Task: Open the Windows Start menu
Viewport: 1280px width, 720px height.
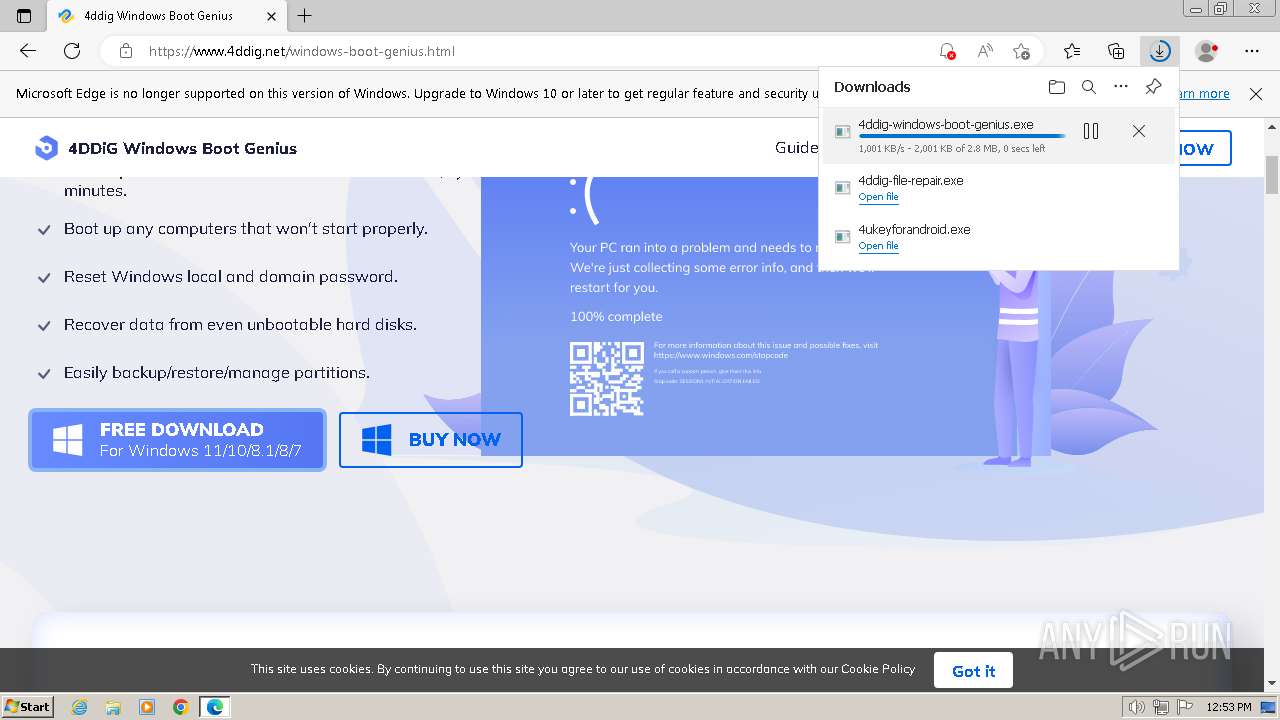Action: tap(27, 707)
